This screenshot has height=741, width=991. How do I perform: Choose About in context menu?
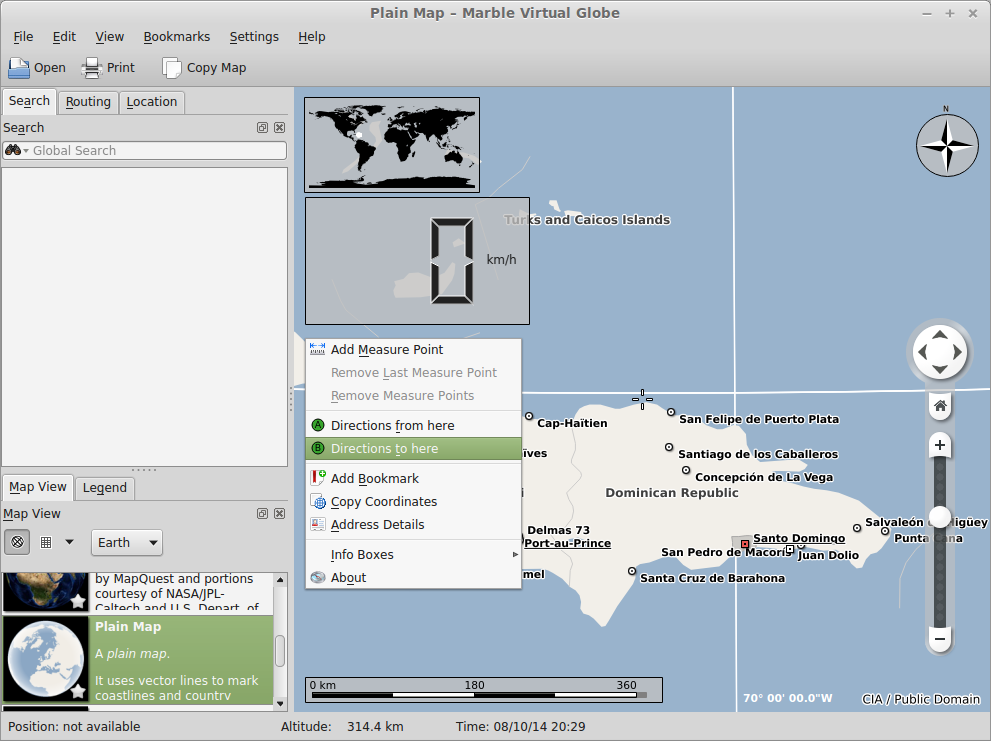[x=413, y=577]
